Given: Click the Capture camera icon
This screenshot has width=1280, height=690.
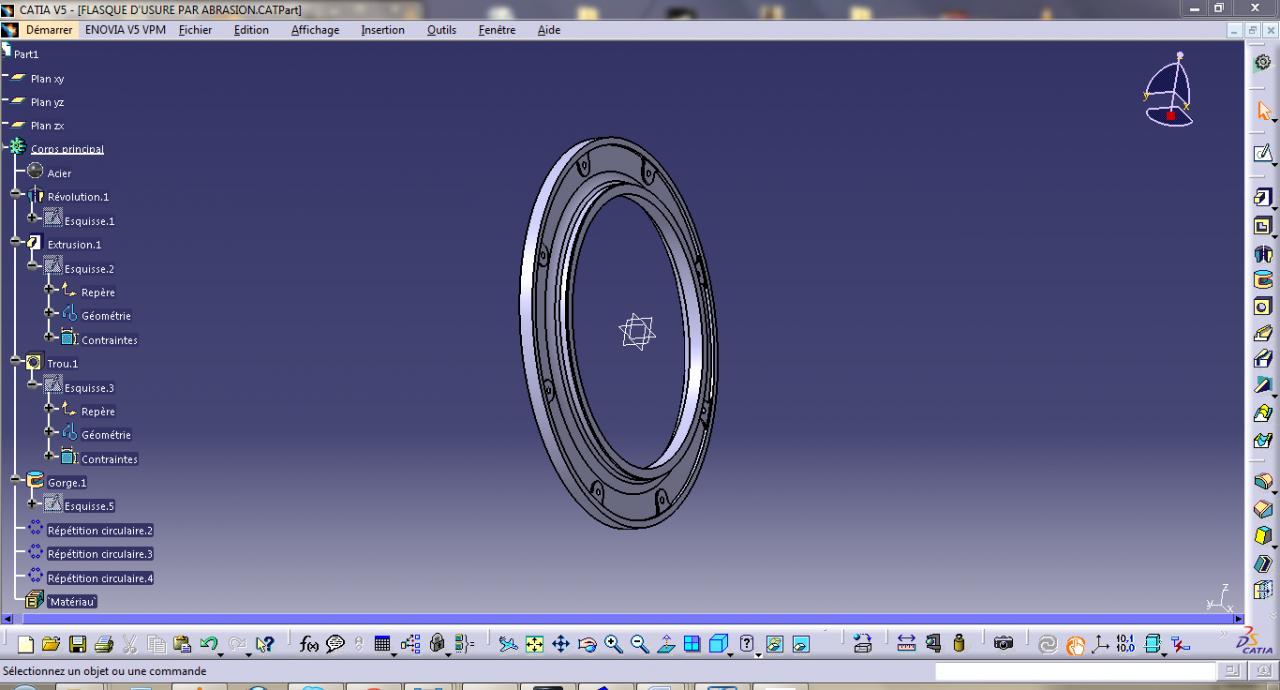Looking at the screenshot, I should (x=1003, y=644).
